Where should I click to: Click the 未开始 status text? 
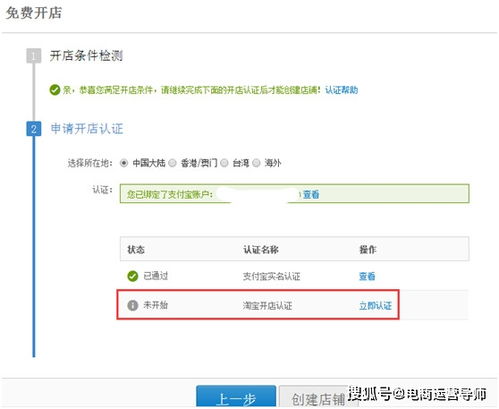pyautogui.click(x=155, y=305)
